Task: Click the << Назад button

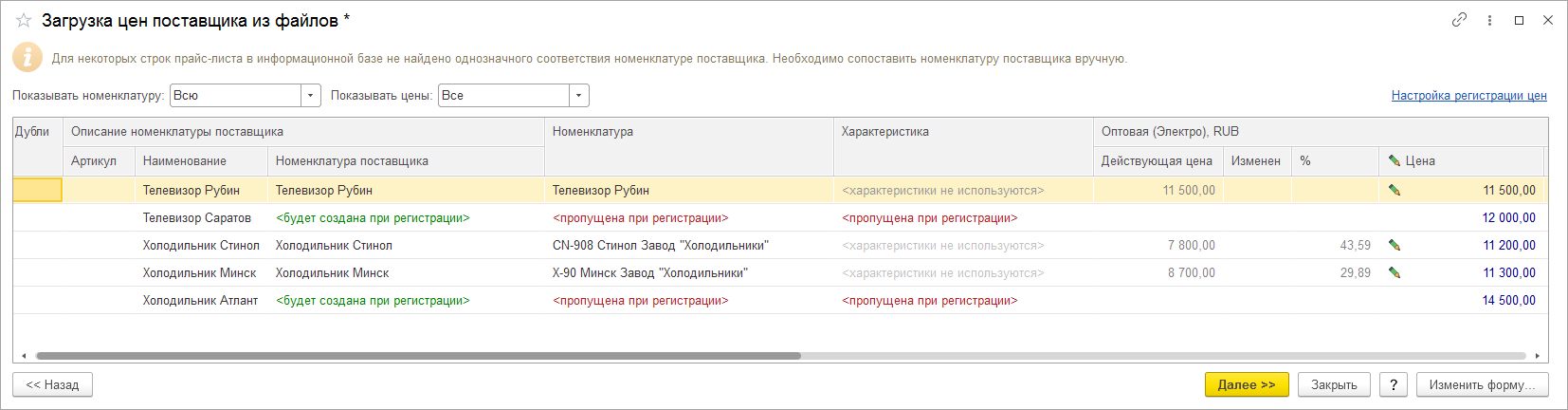Action: pos(52,384)
